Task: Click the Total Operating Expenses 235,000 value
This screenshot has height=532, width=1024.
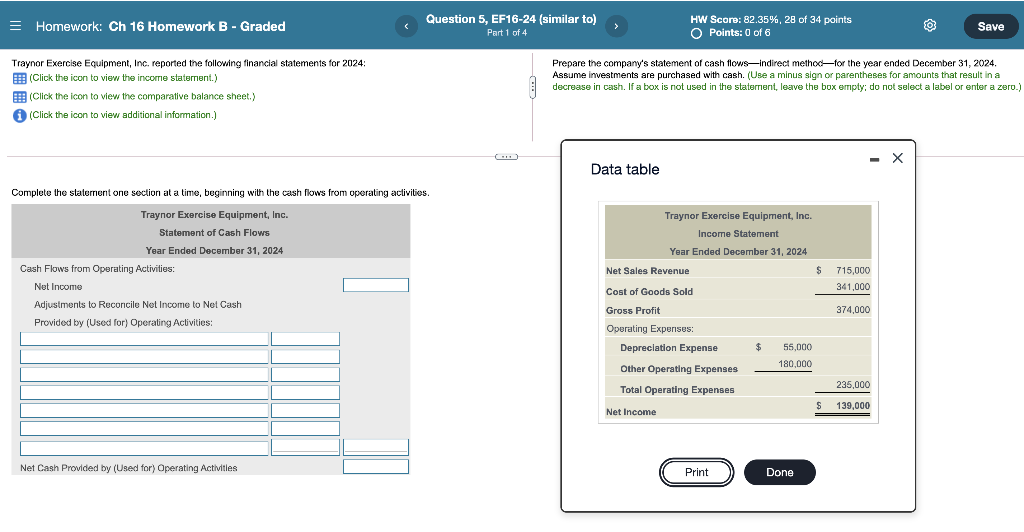Action: click(x=853, y=385)
